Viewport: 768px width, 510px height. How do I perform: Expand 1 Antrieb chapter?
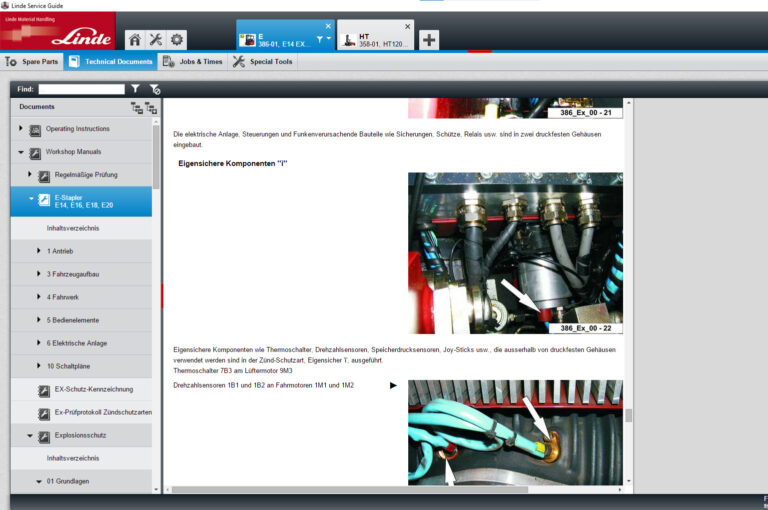click(38, 251)
